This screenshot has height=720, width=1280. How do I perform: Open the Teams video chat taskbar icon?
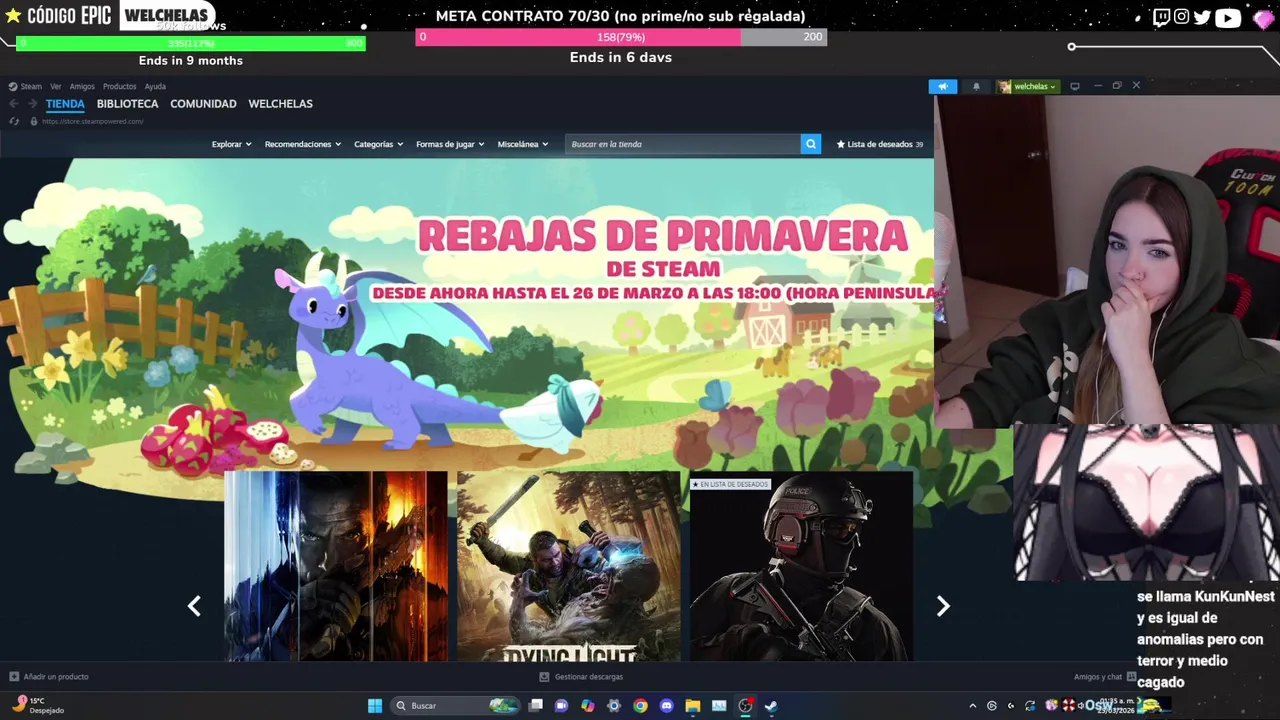(x=561, y=706)
